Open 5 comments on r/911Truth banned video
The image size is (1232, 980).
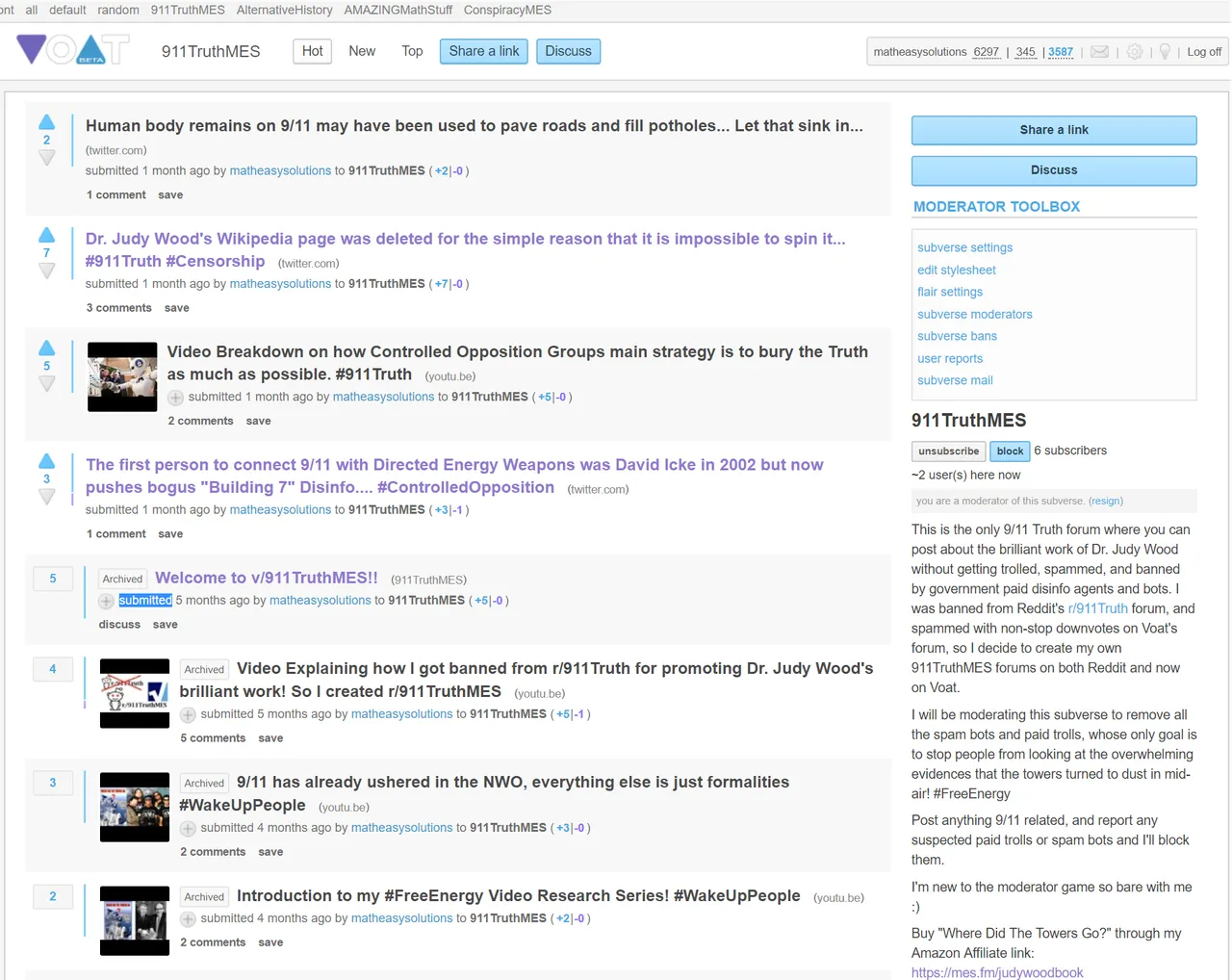tap(213, 738)
